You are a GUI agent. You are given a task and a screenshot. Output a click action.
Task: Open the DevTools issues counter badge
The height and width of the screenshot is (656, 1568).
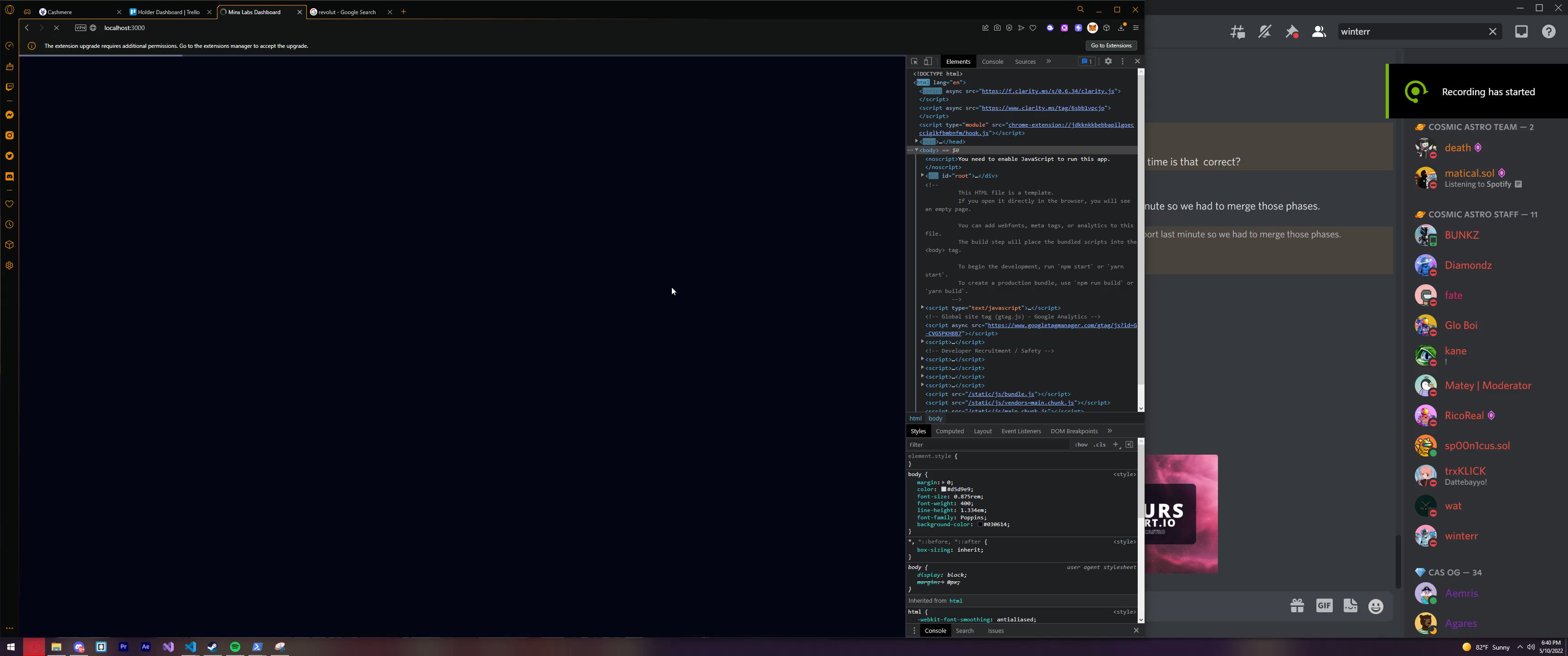click(x=1087, y=61)
